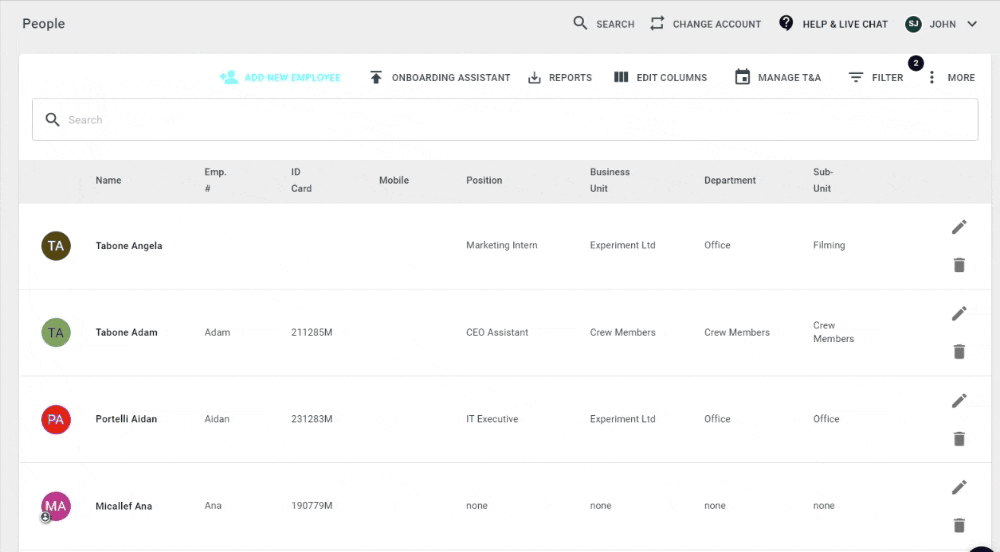Screen dimensions: 1000x552
Task: Click Tabone Angela's brown TA avatar
Action: click(x=56, y=246)
